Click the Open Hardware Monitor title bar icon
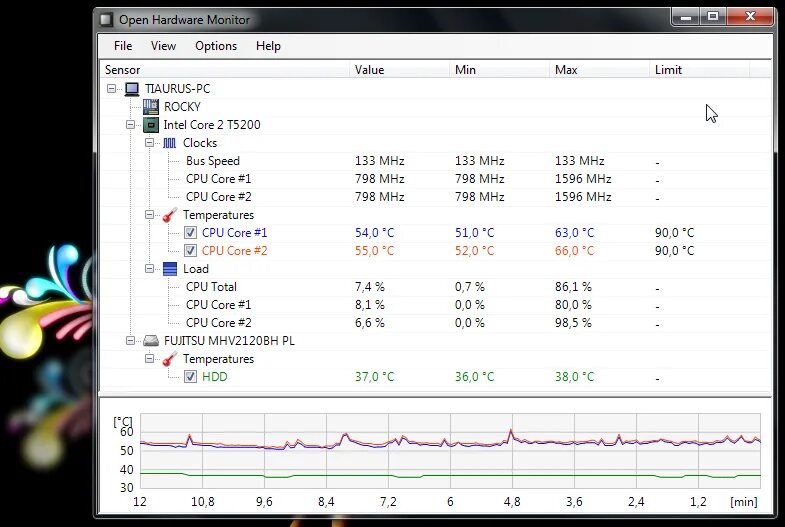Viewport: 785px width, 527px height. pyautogui.click(x=106, y=20)
